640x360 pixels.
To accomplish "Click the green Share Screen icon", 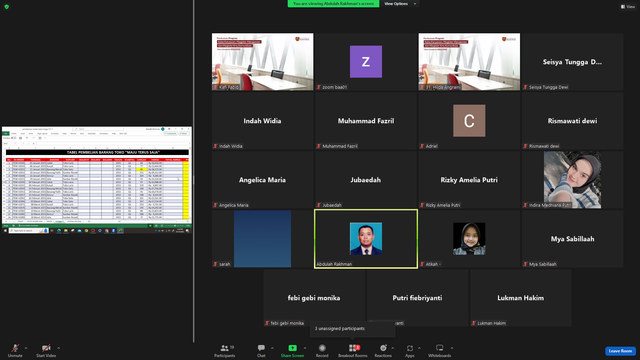I will coord(293,348).
